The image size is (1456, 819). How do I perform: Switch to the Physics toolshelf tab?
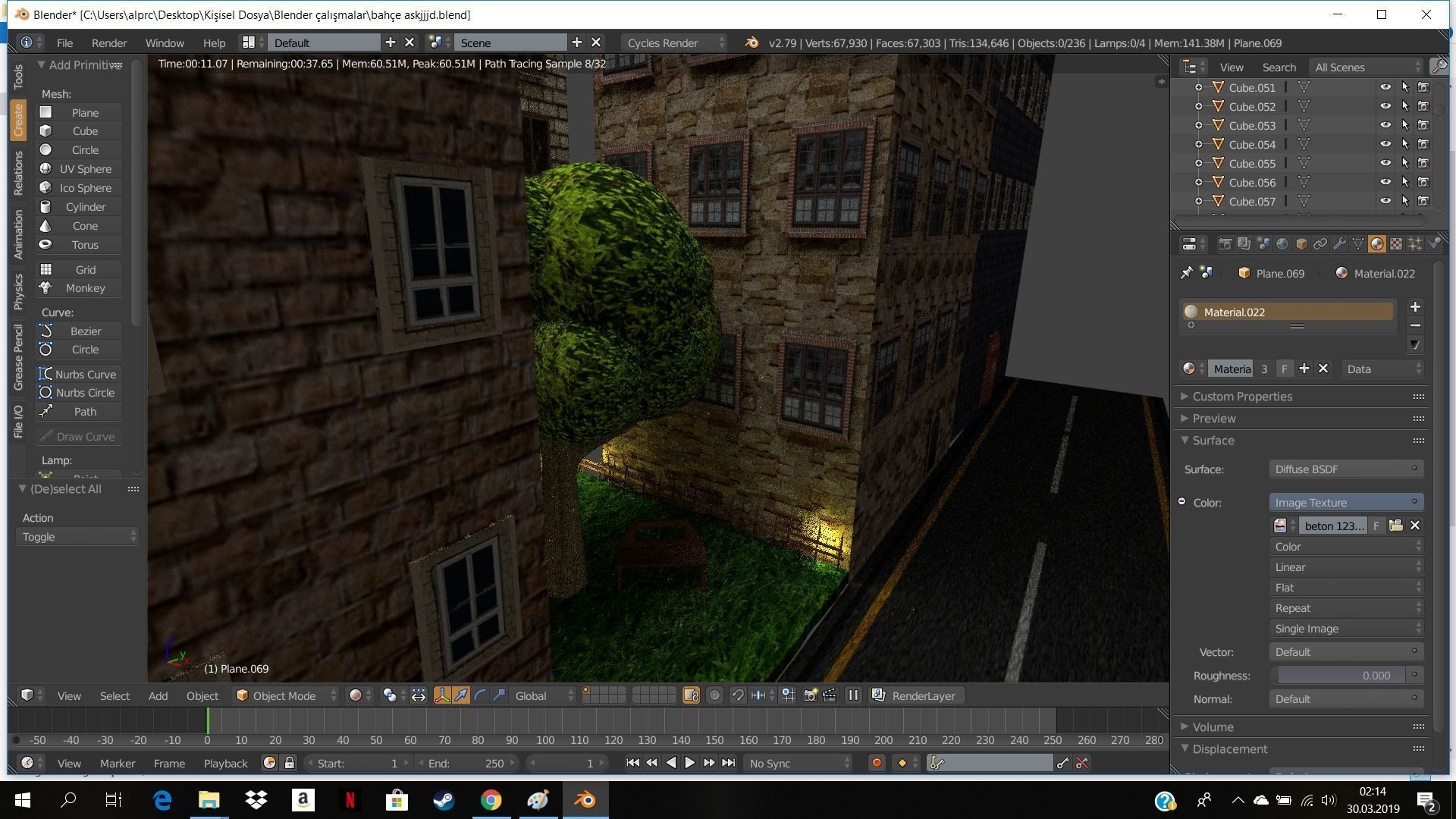[x=18, y=291]
